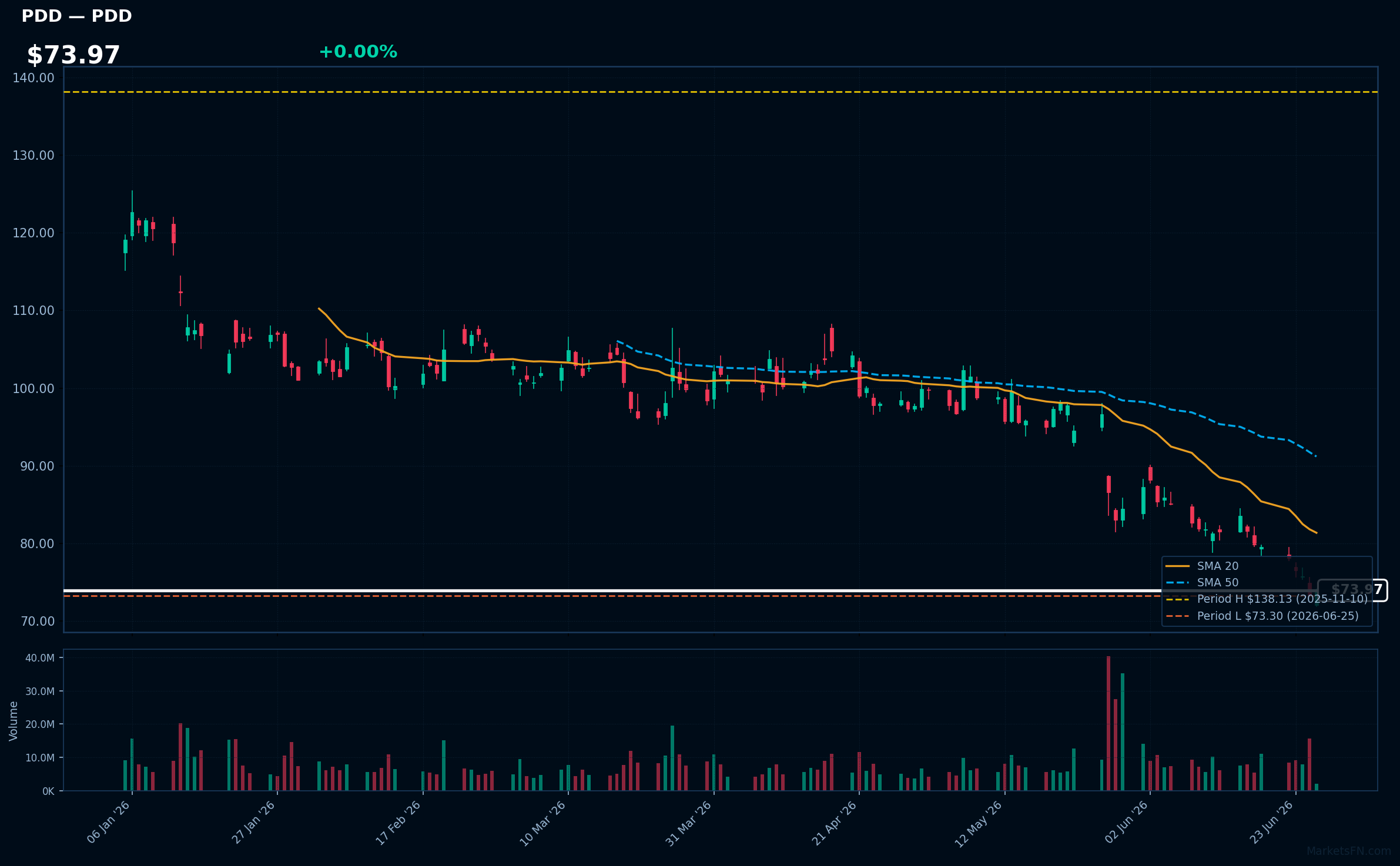
Task: Click the 20.0M volume axis label
Action: click(x=40, y=724)
